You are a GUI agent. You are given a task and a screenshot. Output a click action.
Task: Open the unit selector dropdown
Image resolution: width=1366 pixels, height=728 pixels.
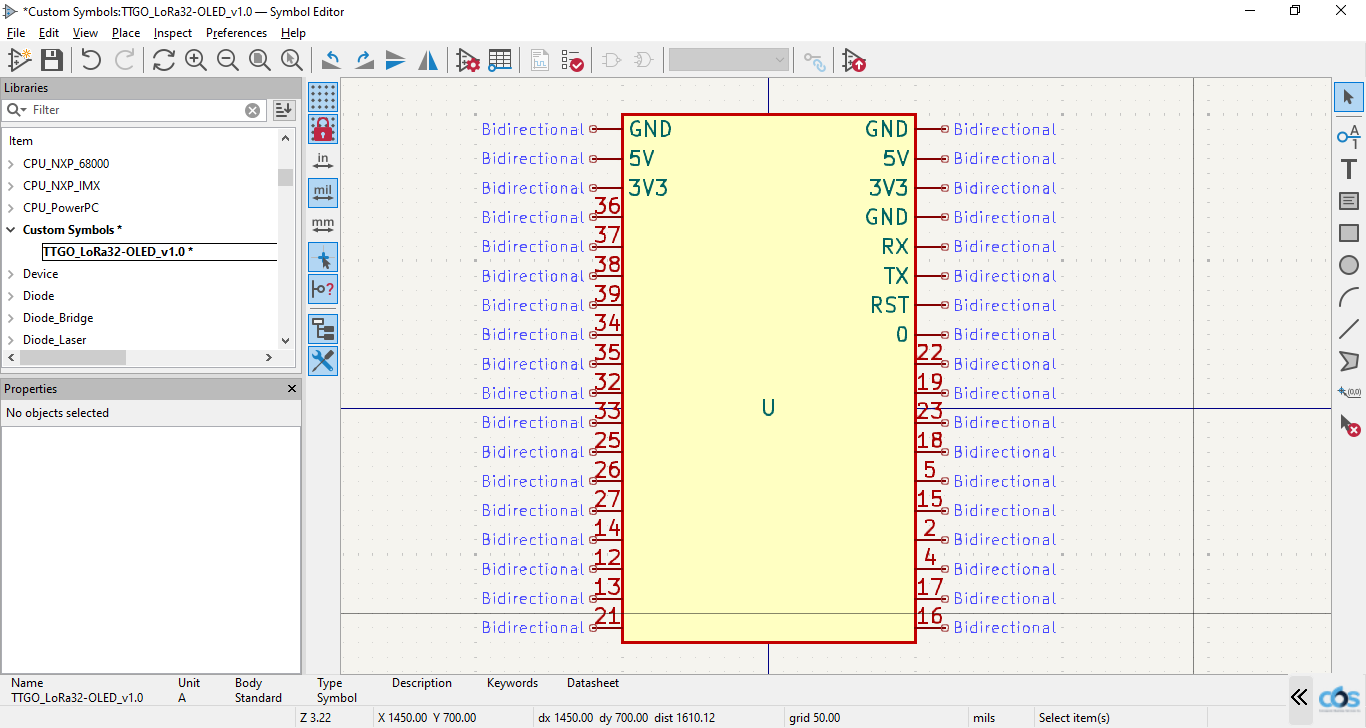point(730,60)
